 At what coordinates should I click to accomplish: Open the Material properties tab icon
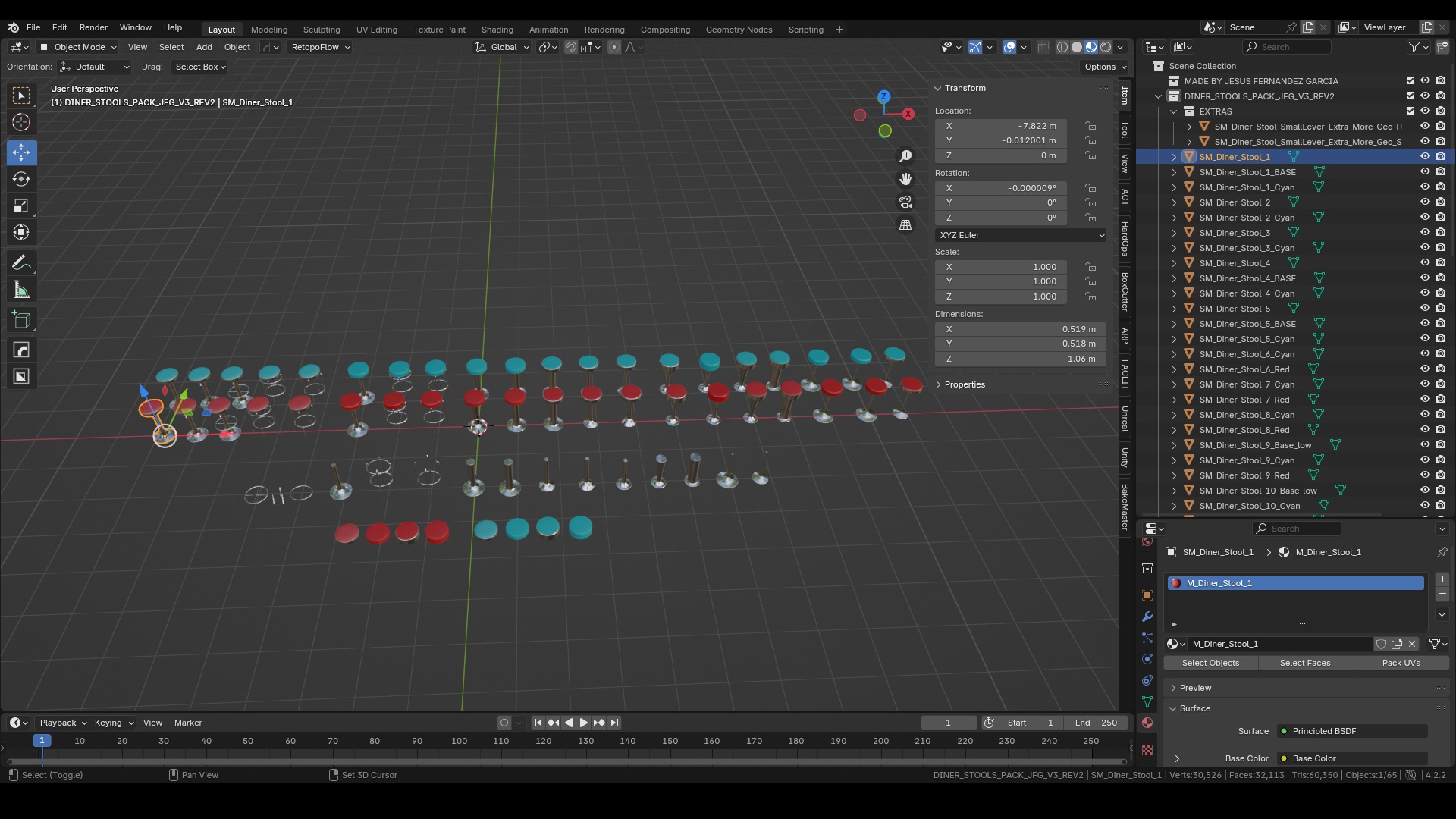pyautogui.click(x=1147, y=723)
